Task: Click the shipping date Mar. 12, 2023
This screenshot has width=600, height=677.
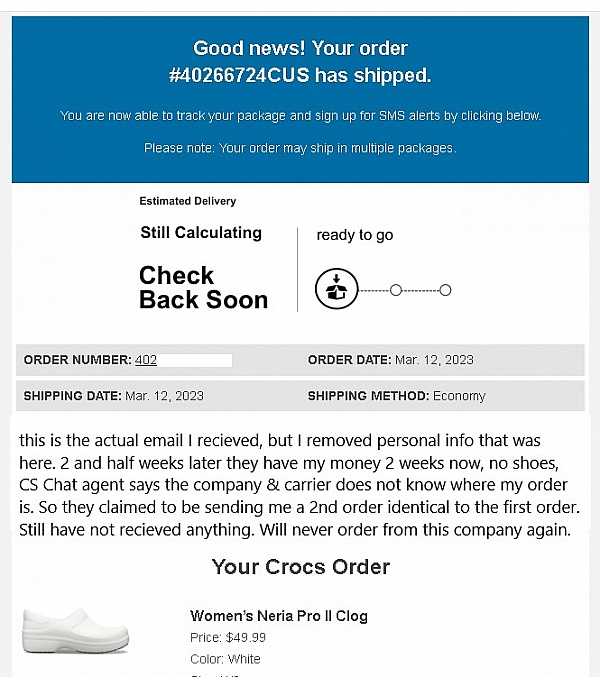Action: point(164,396)
